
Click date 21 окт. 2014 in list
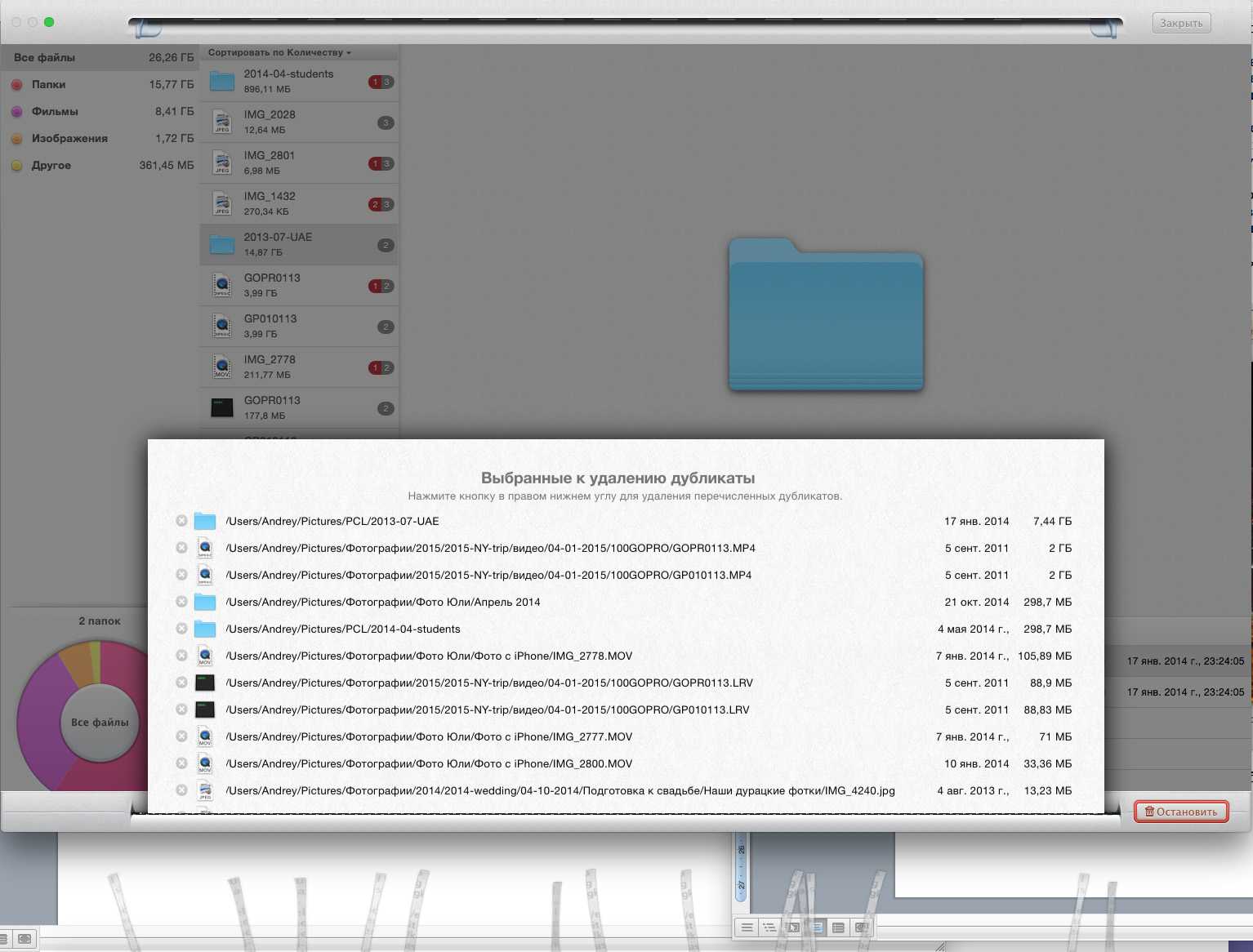point(977,602)
